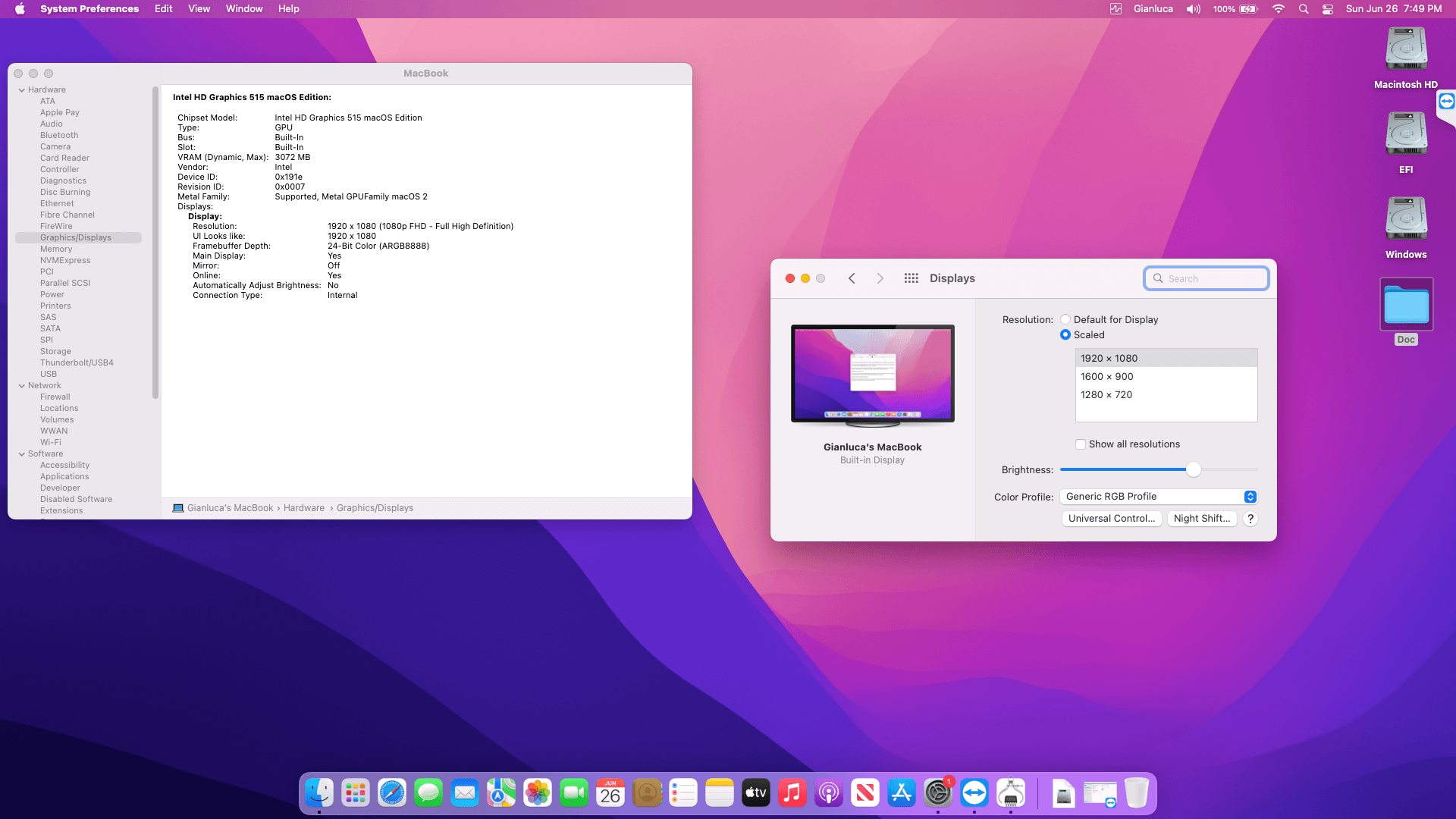This screenshot has width=1456, height=819.
Task: Click the Universal Control button
Action: pyautogui.click(x=1112, y=519)
